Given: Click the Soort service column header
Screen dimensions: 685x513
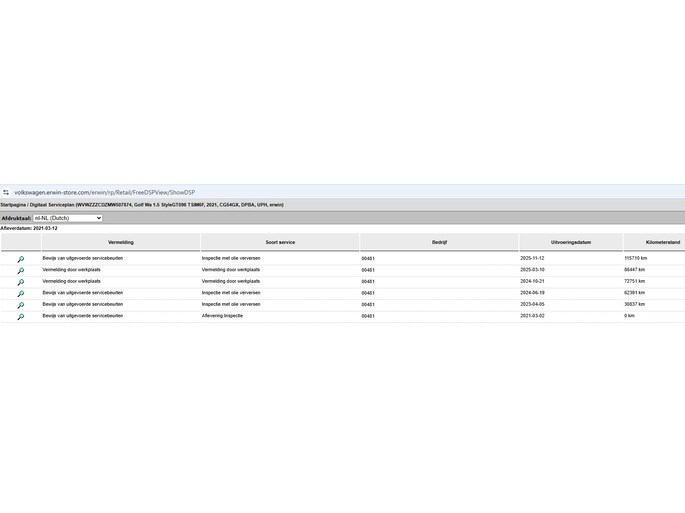Looking at the screenshot, I should 280,242.
